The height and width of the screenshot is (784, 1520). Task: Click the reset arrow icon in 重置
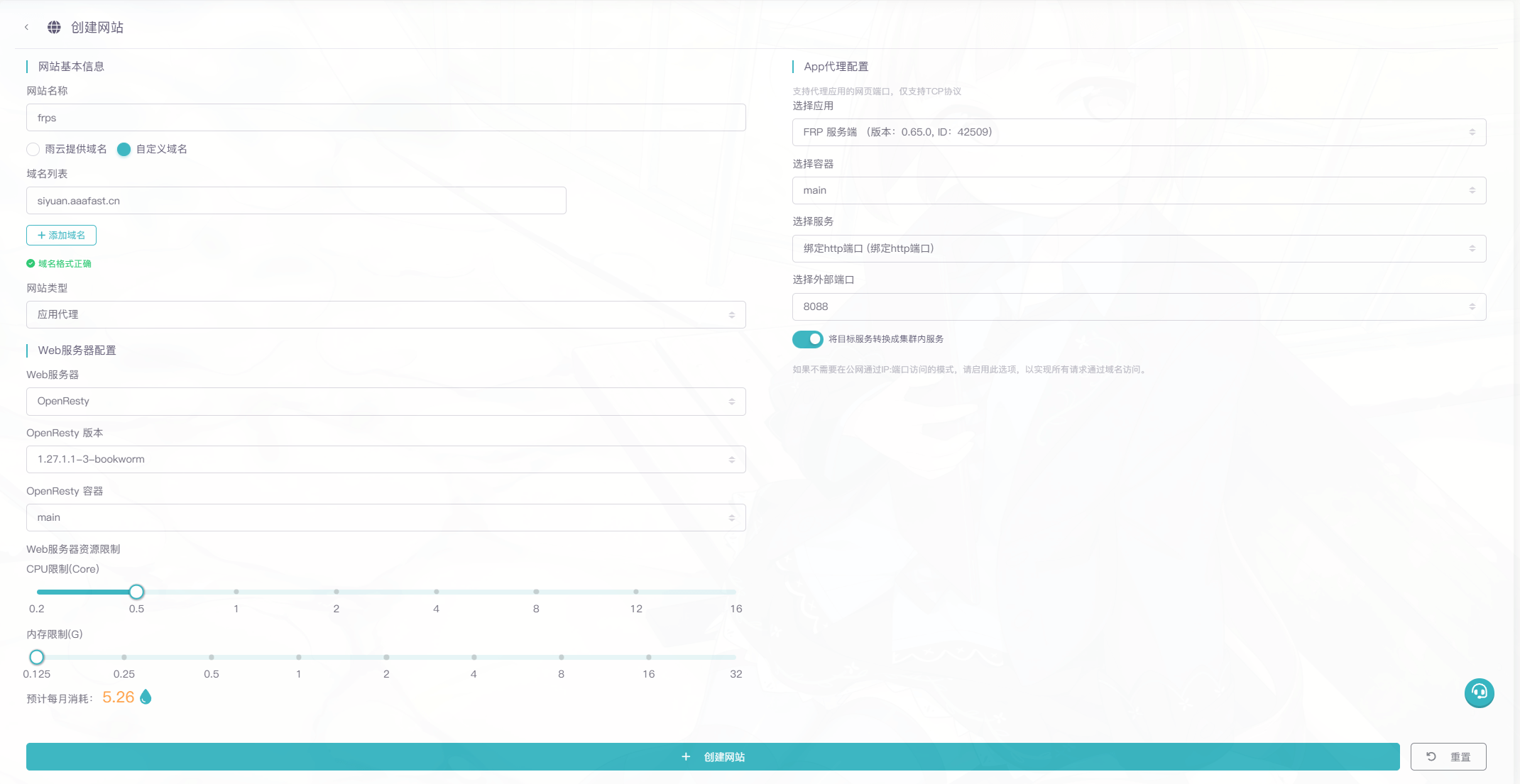point(1431,756)
